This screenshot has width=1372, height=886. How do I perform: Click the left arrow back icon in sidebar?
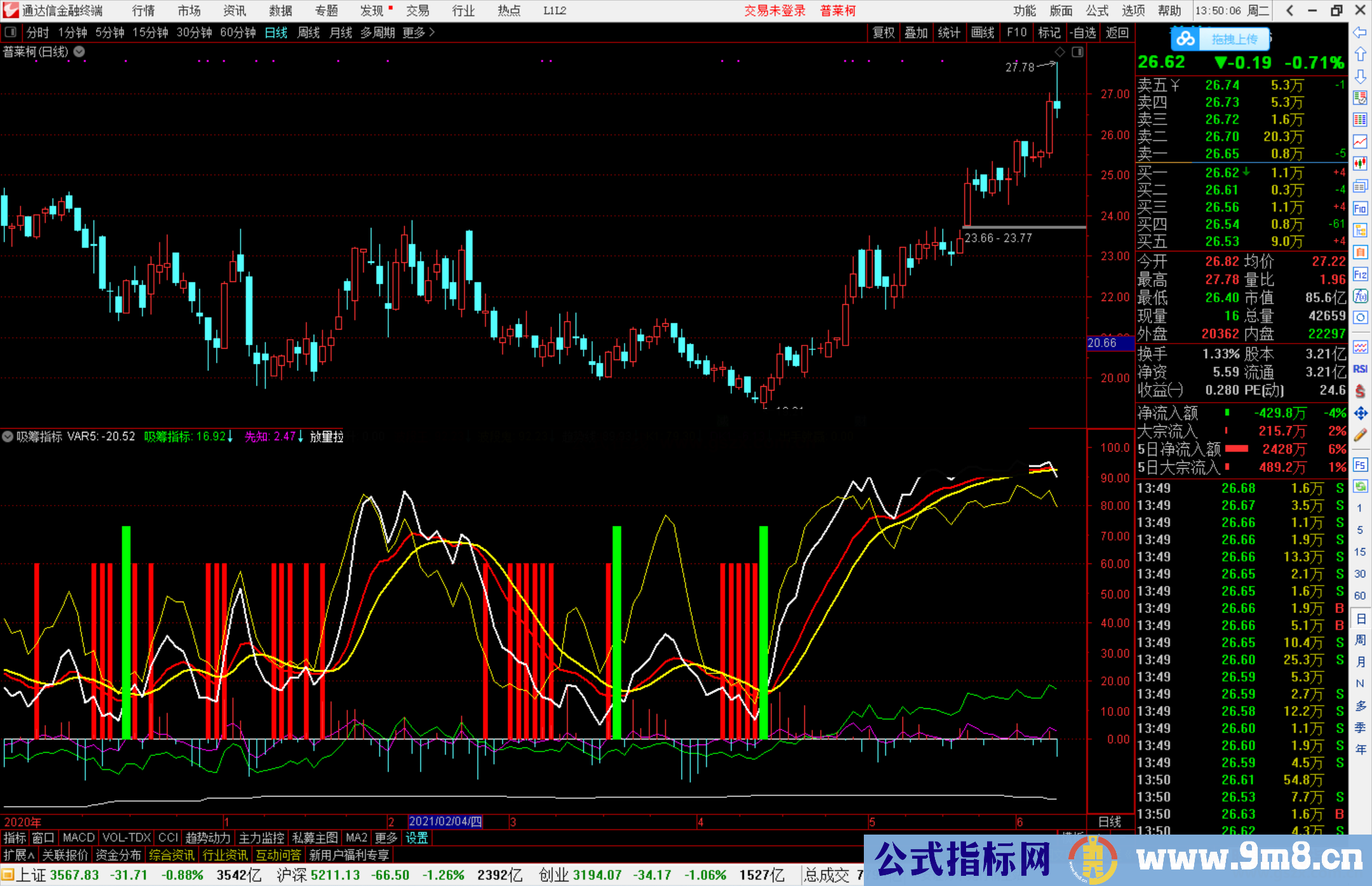[x=1360, y=32]
